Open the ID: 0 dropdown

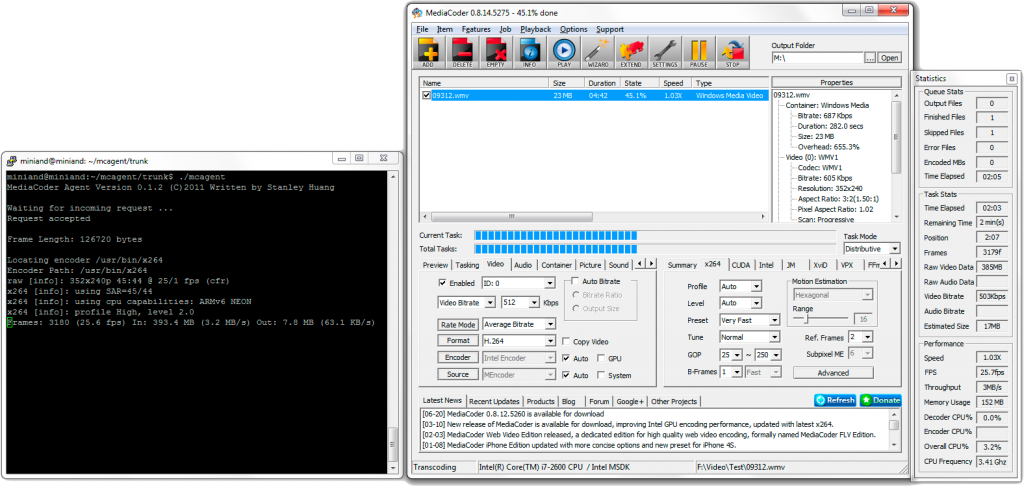[x=518, y=283]
